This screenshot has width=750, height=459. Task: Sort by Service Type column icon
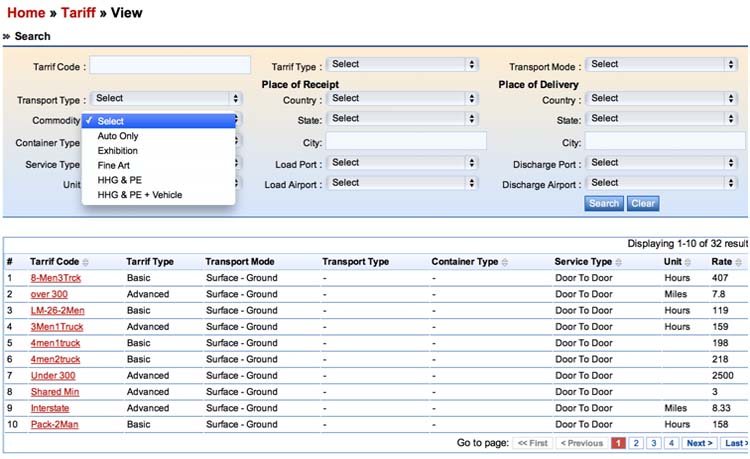[618, 262]
